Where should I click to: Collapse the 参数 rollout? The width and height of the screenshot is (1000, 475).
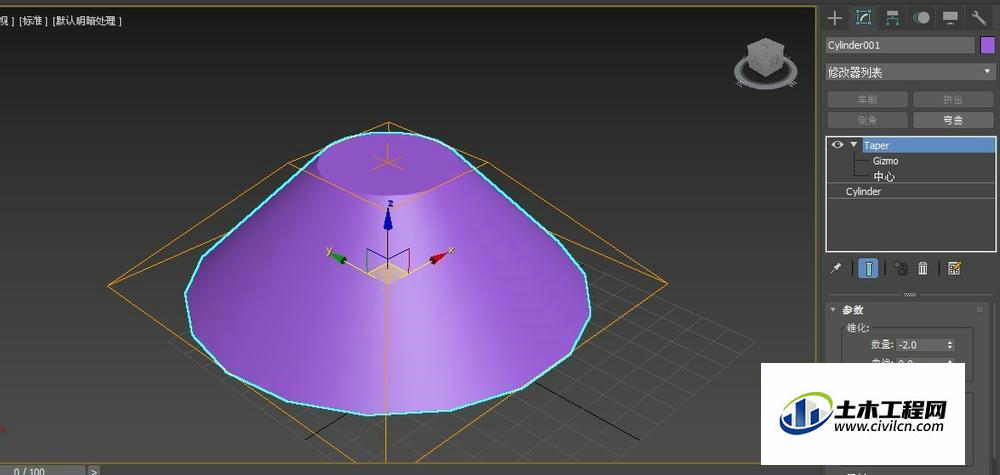(x=832, y=310)
